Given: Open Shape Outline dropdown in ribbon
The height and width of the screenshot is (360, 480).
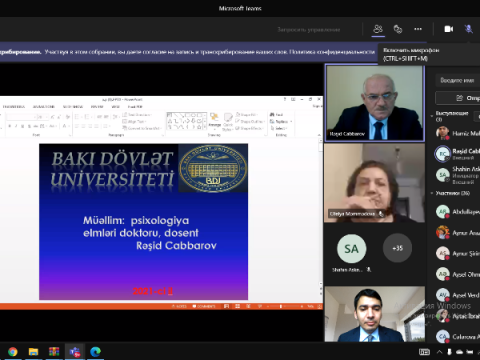Looking at the screenshot, I should coord(250,121).
